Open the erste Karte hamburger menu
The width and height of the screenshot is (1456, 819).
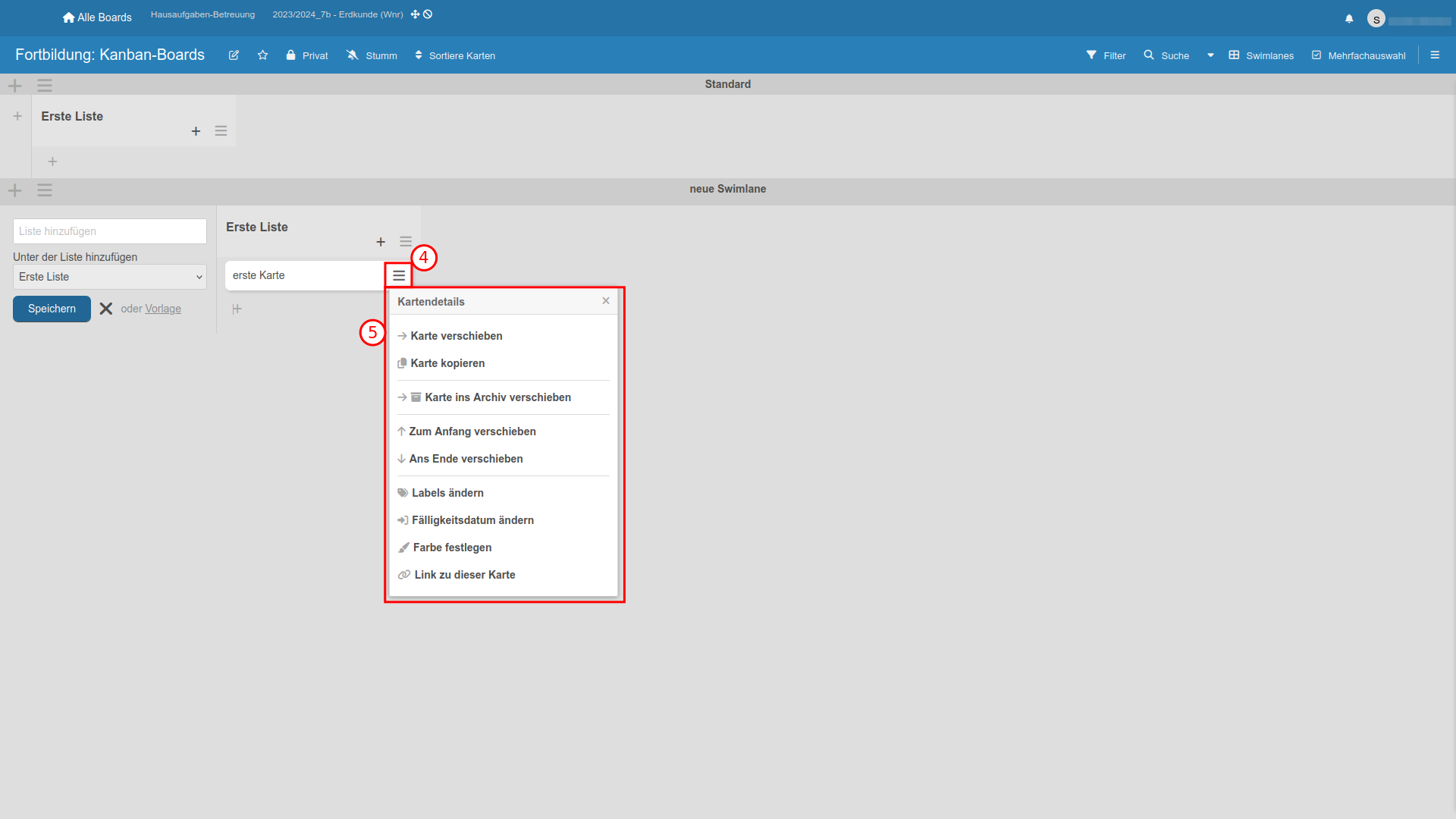point(399,275)
